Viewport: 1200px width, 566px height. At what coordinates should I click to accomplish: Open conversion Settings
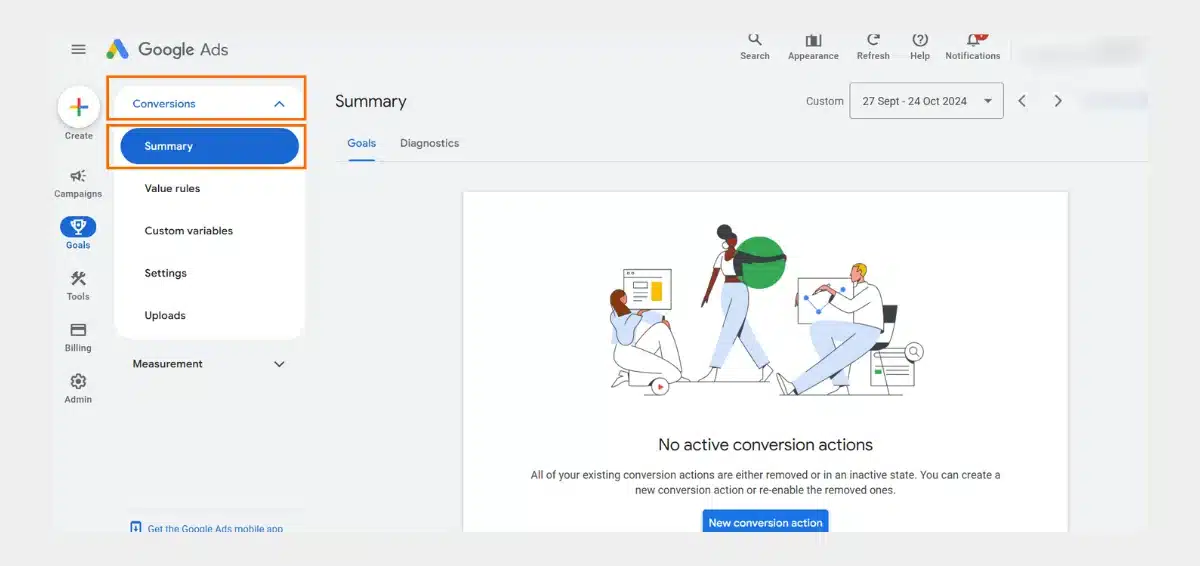166,273
